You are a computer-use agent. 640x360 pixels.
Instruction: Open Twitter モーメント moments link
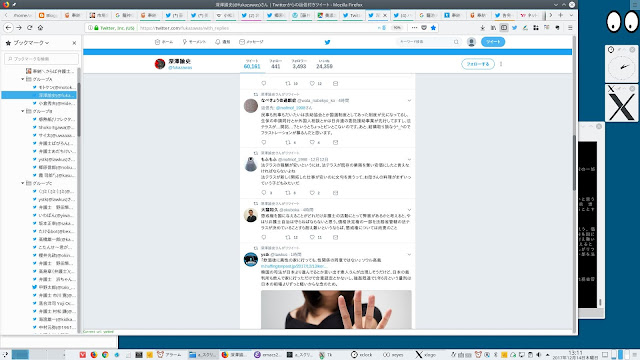(194, 42)
